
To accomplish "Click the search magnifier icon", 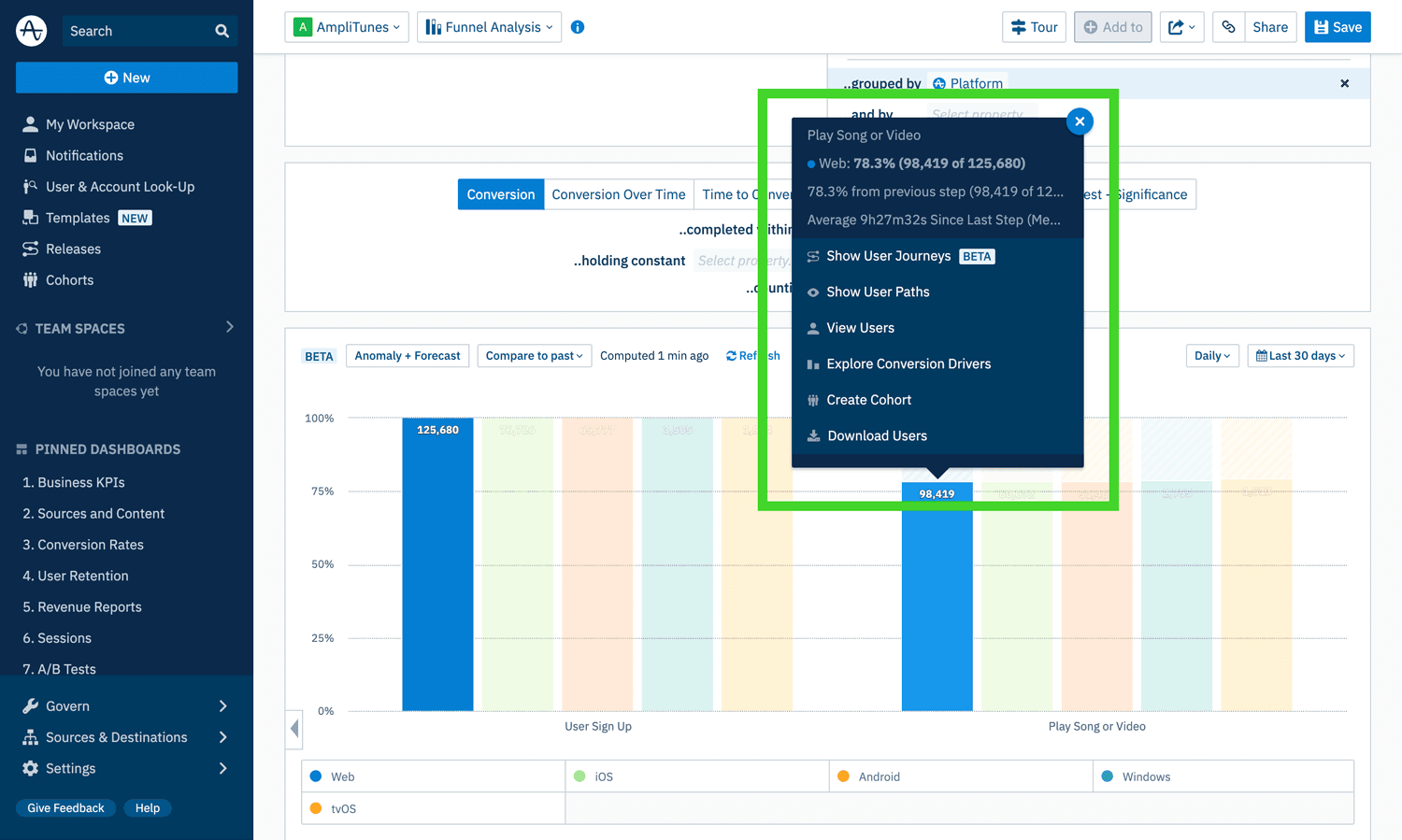I will pos(222,31).
